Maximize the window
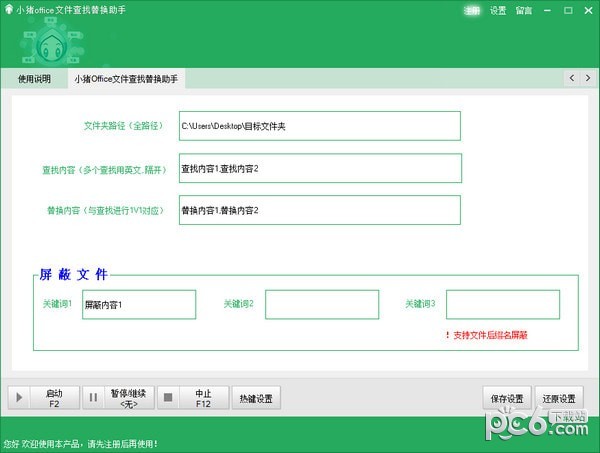 [x=568, y=10]
